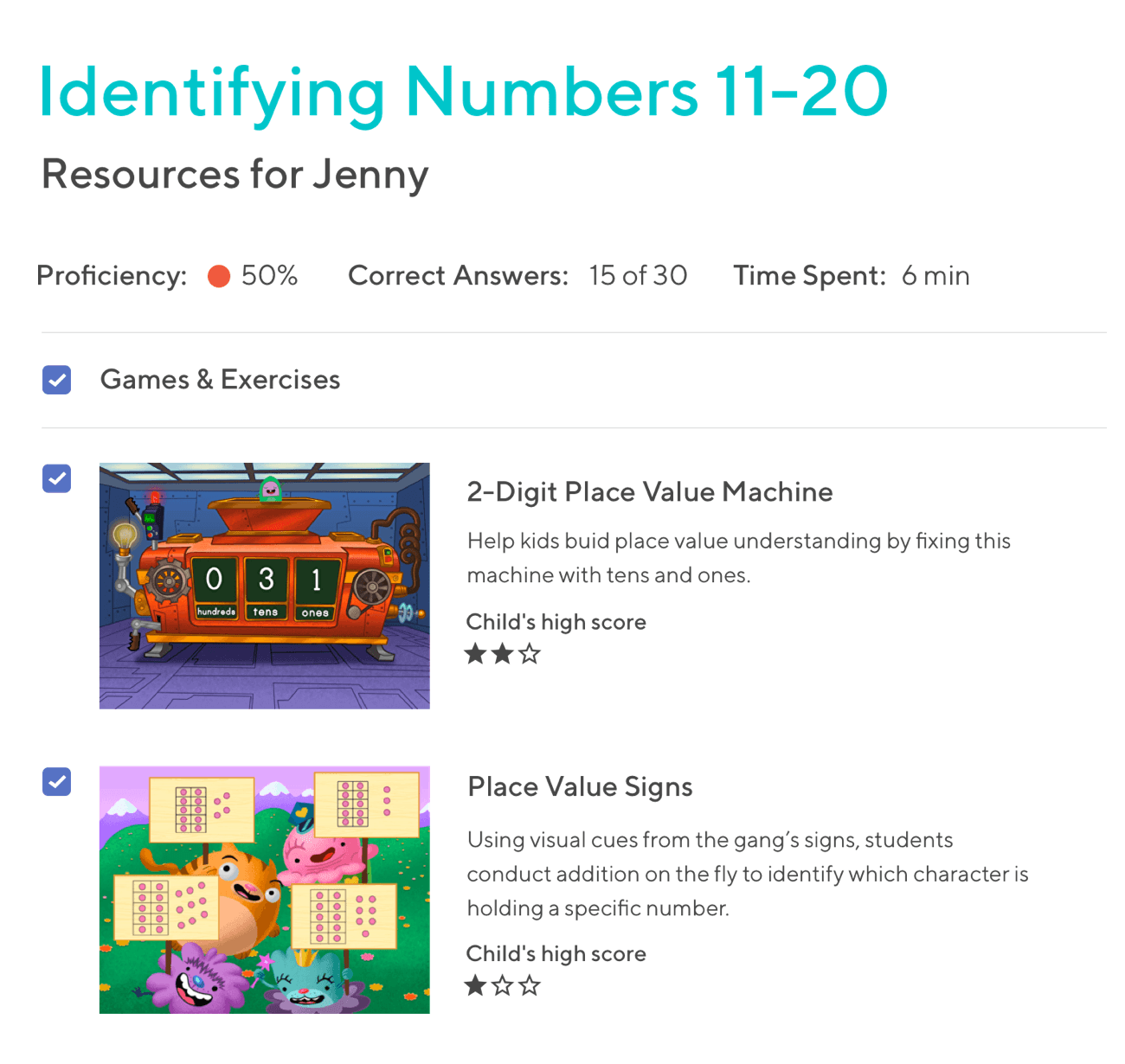Click the Games & Exercises section label
Screen dimensions: 1125x1064
click(x=220, y=380)
